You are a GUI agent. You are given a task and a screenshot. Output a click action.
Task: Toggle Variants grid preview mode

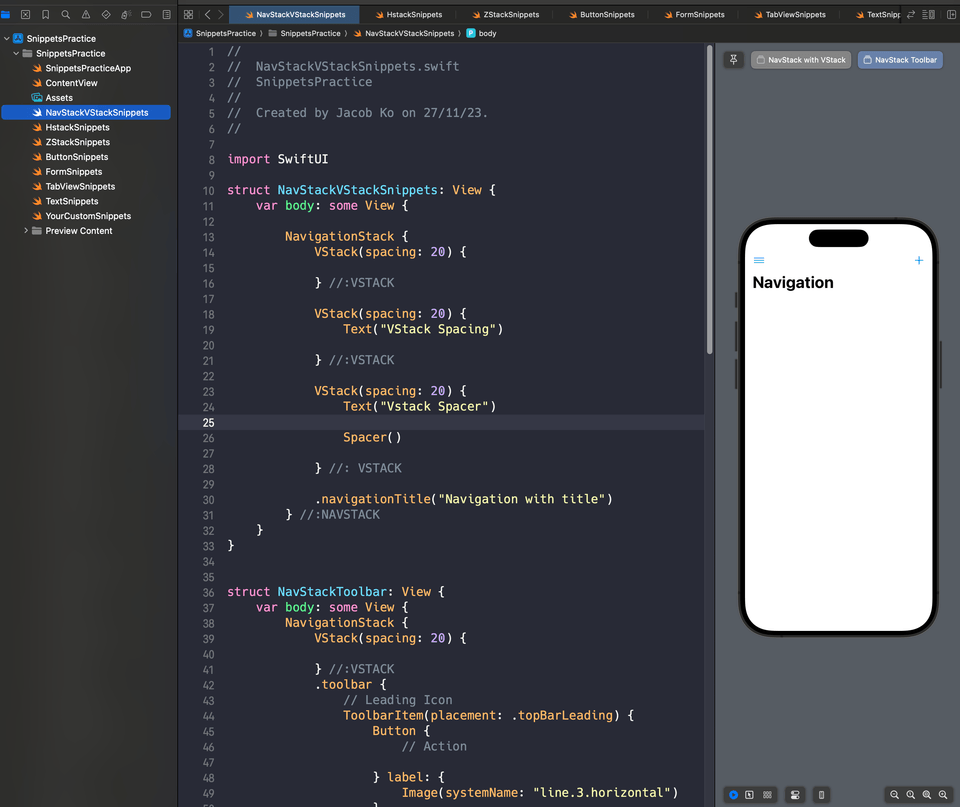click(x=767, y=795)
